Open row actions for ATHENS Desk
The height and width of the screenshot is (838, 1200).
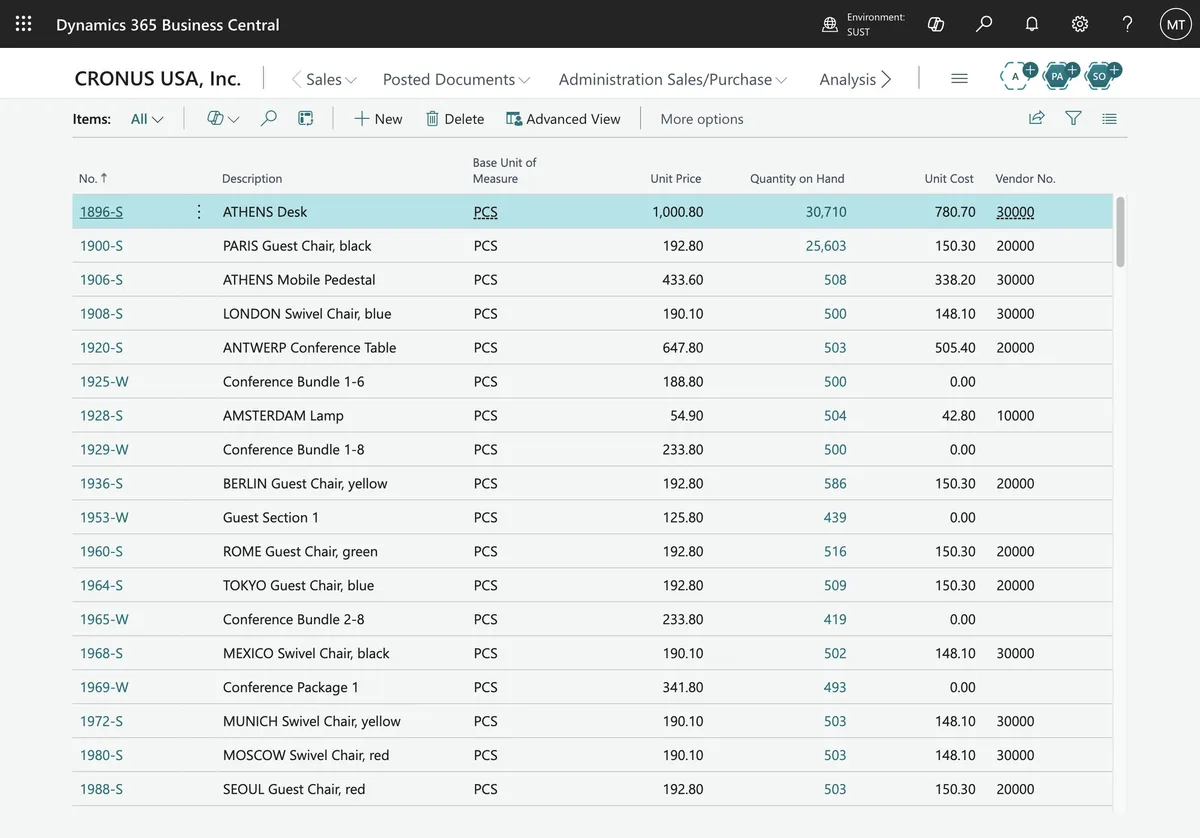pos(199,212)
